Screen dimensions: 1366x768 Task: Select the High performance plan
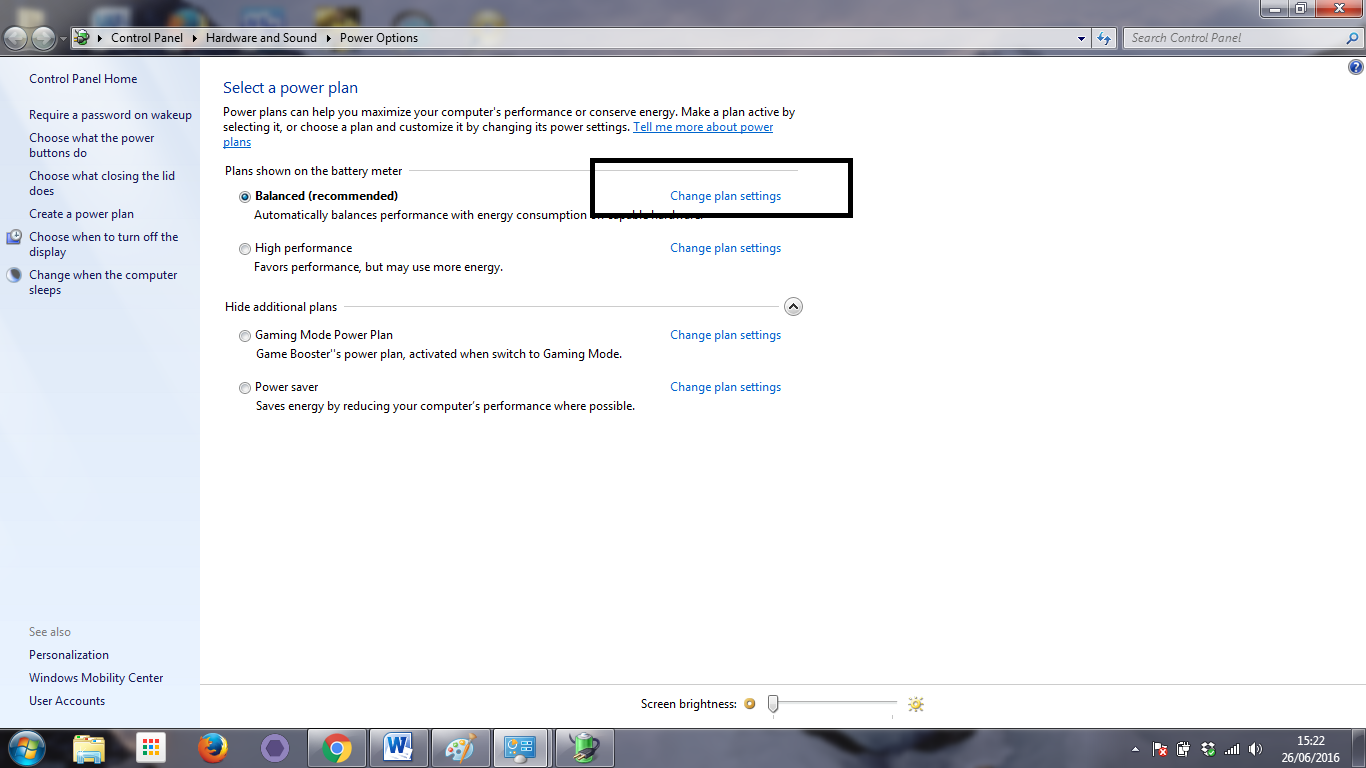pos(245,249)
